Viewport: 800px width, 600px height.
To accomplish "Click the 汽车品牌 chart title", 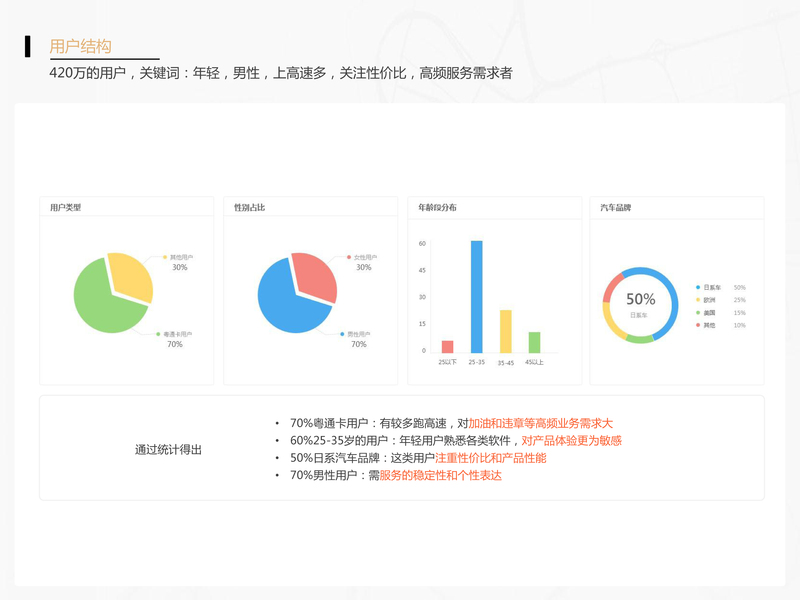I will pyautogui.click(x=616, y=208).
